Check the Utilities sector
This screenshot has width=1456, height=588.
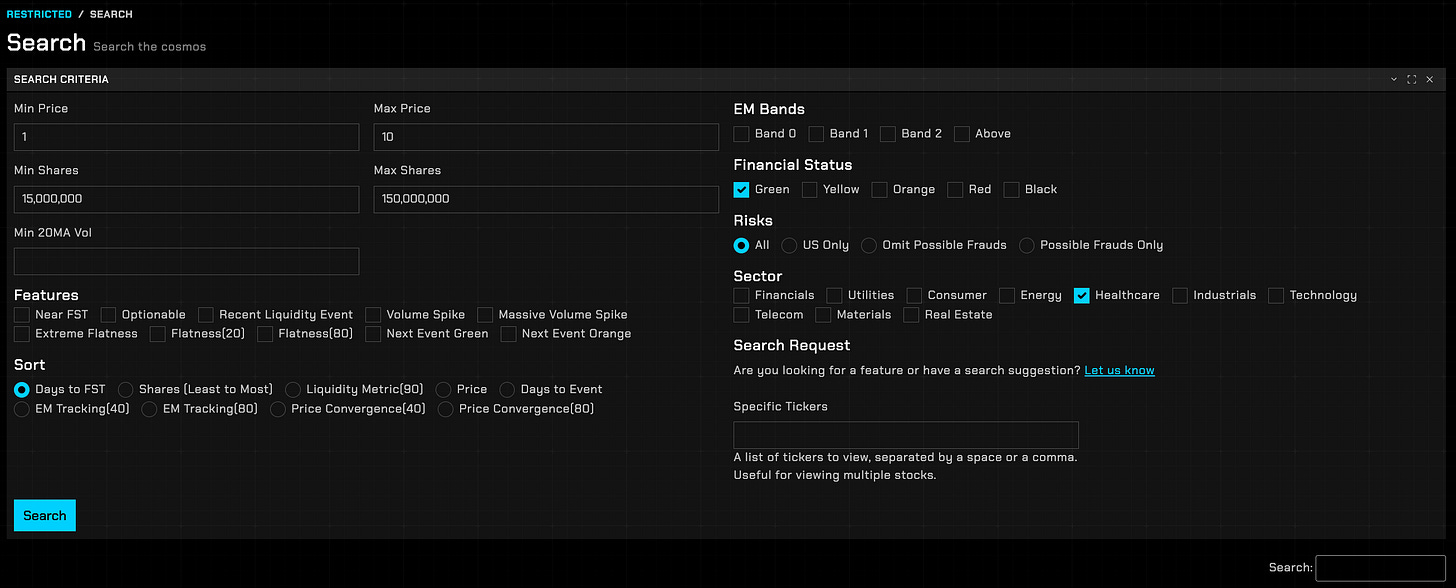(834, 296)
